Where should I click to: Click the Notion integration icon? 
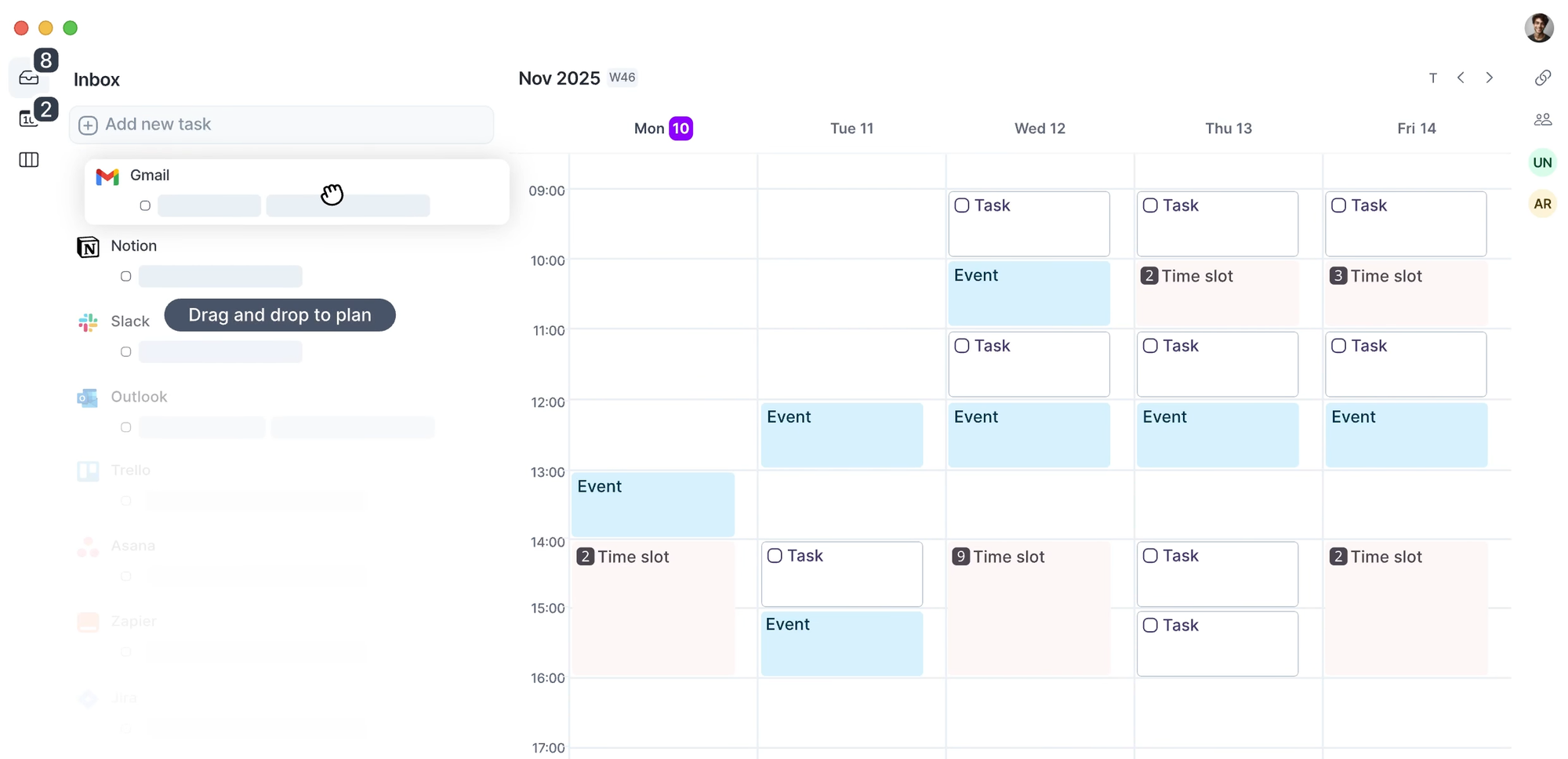(88, 246)
